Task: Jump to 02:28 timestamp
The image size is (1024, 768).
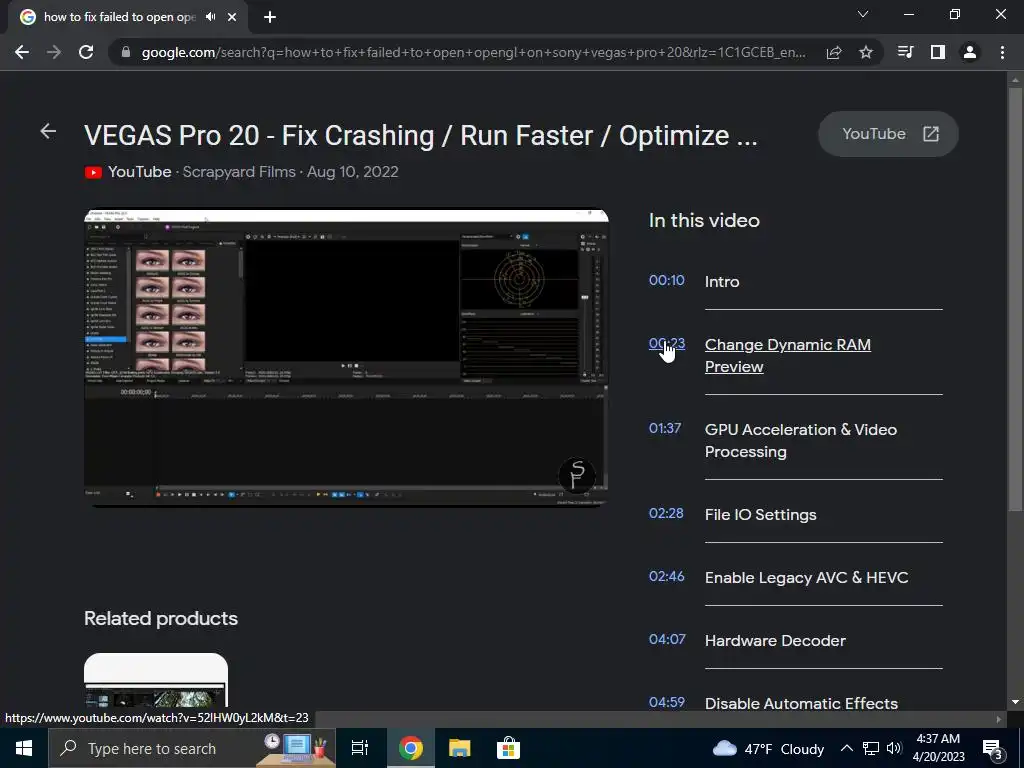Action: [666, 513]
